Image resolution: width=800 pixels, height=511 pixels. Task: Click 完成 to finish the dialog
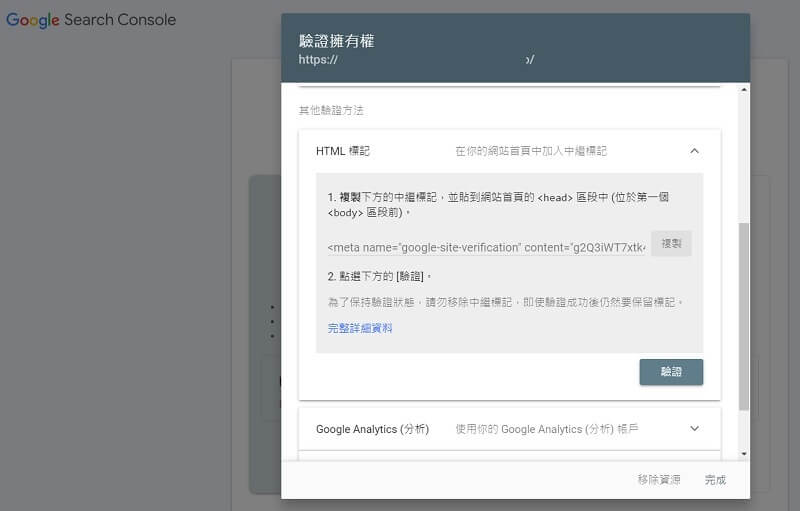[715, 479]
